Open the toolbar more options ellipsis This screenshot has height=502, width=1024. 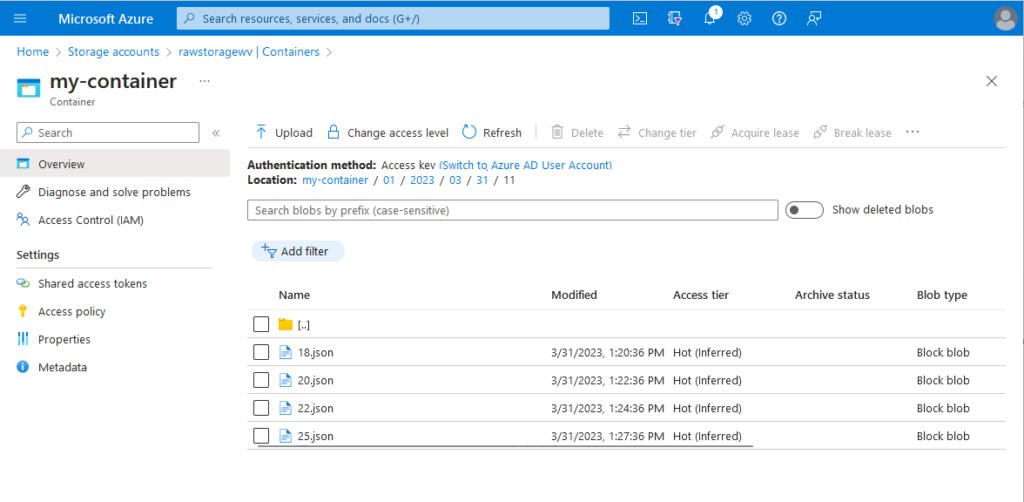coord(912,132)
